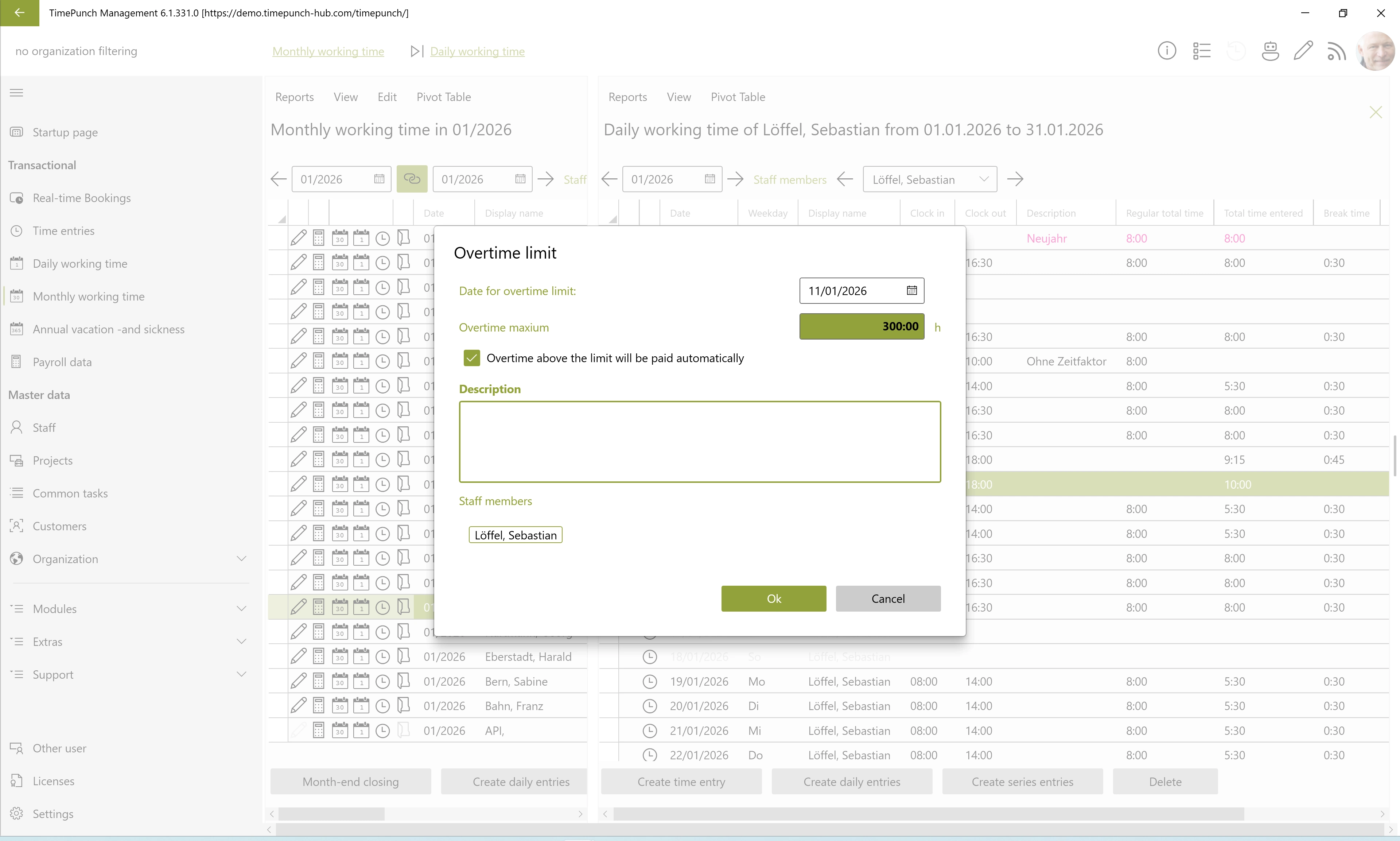The image size is (1400, 841).
Task: Expand the Organization section in sidebar
Action: point(241,559)
